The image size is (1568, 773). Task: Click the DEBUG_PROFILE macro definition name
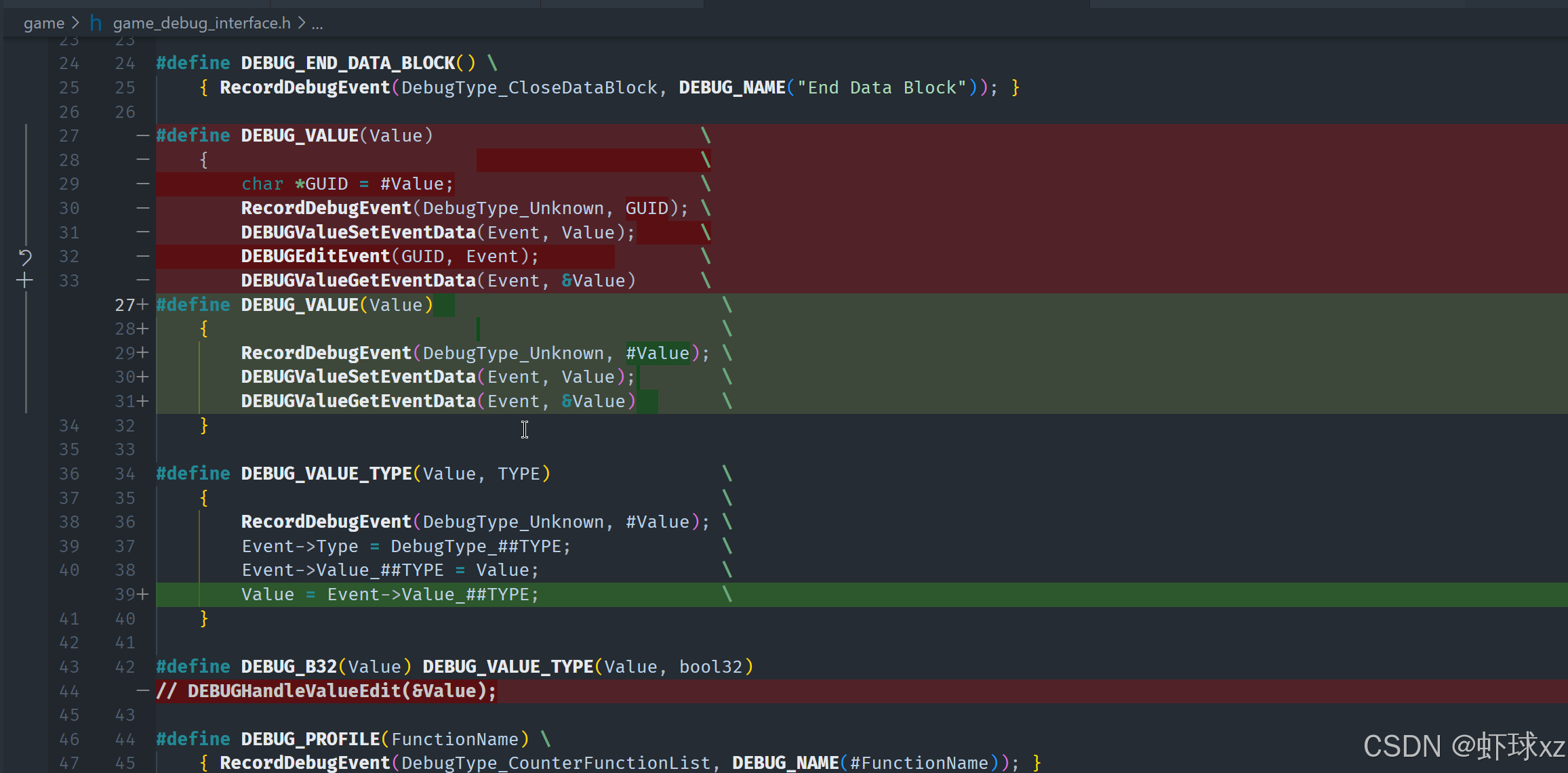coord(310,739)
